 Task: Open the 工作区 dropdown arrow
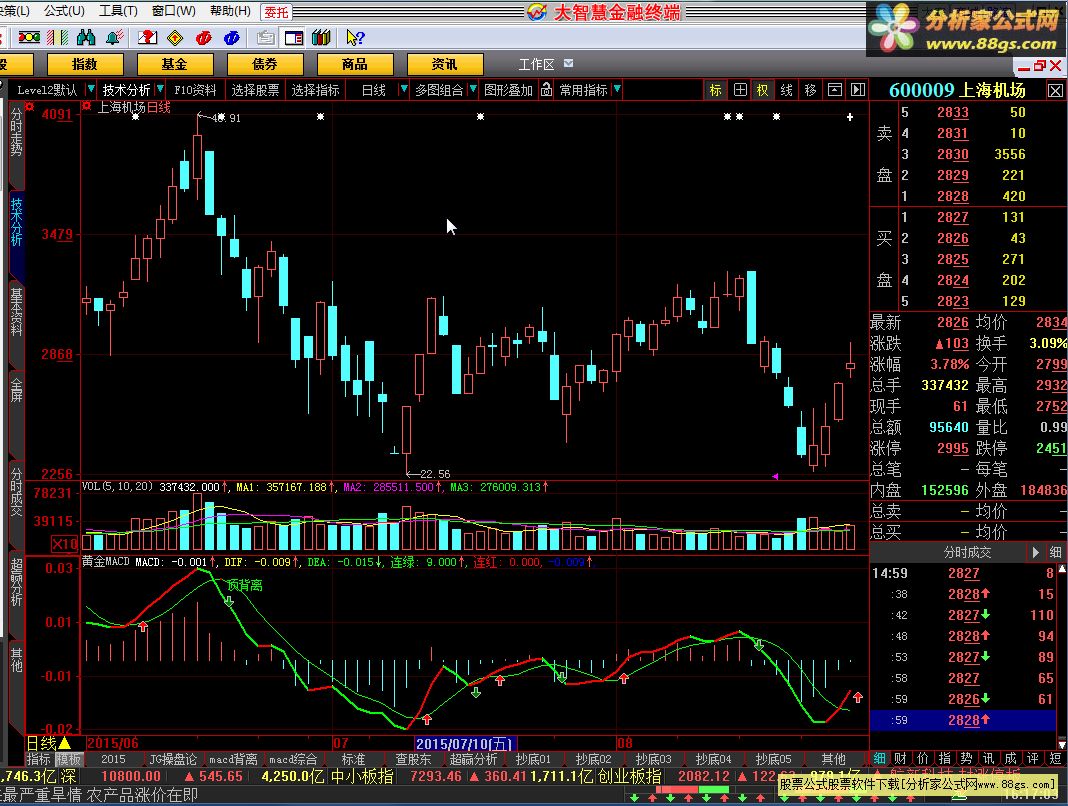coord(569,63)
